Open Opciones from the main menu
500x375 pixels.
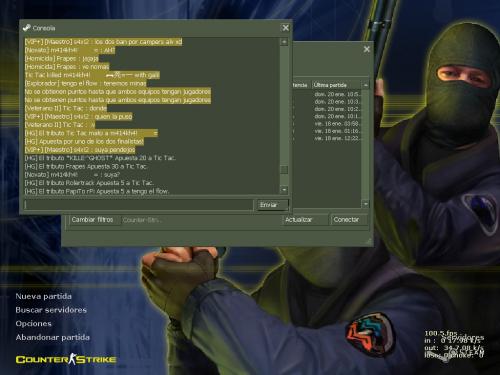(x=33, y=324)
